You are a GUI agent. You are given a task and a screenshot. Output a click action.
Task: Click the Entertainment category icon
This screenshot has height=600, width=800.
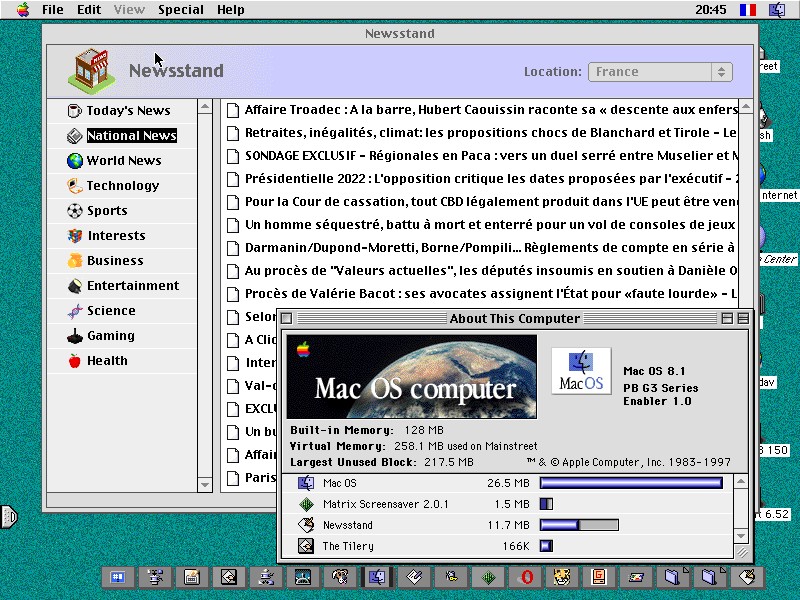74,286
